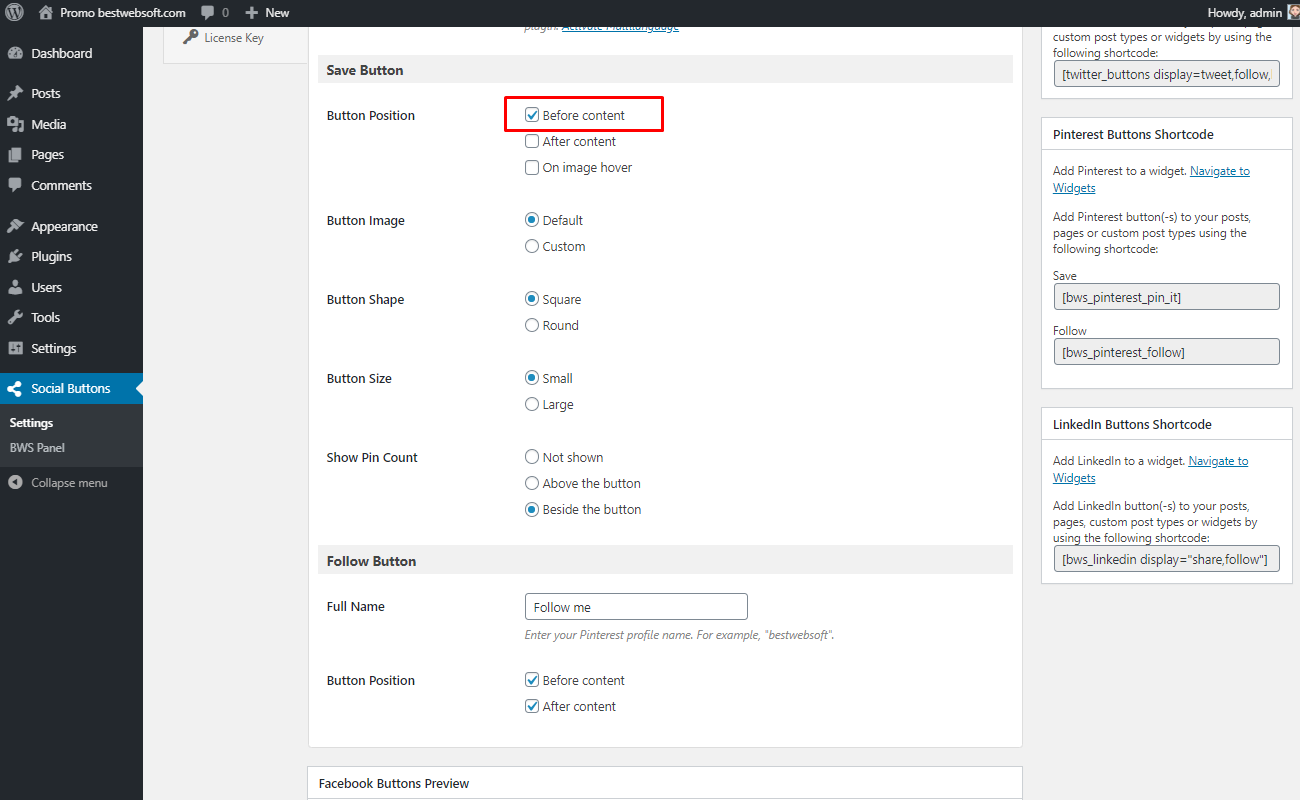Choose Round button shape
Viewport: 1300px width, 800px height.
(532, 325)
